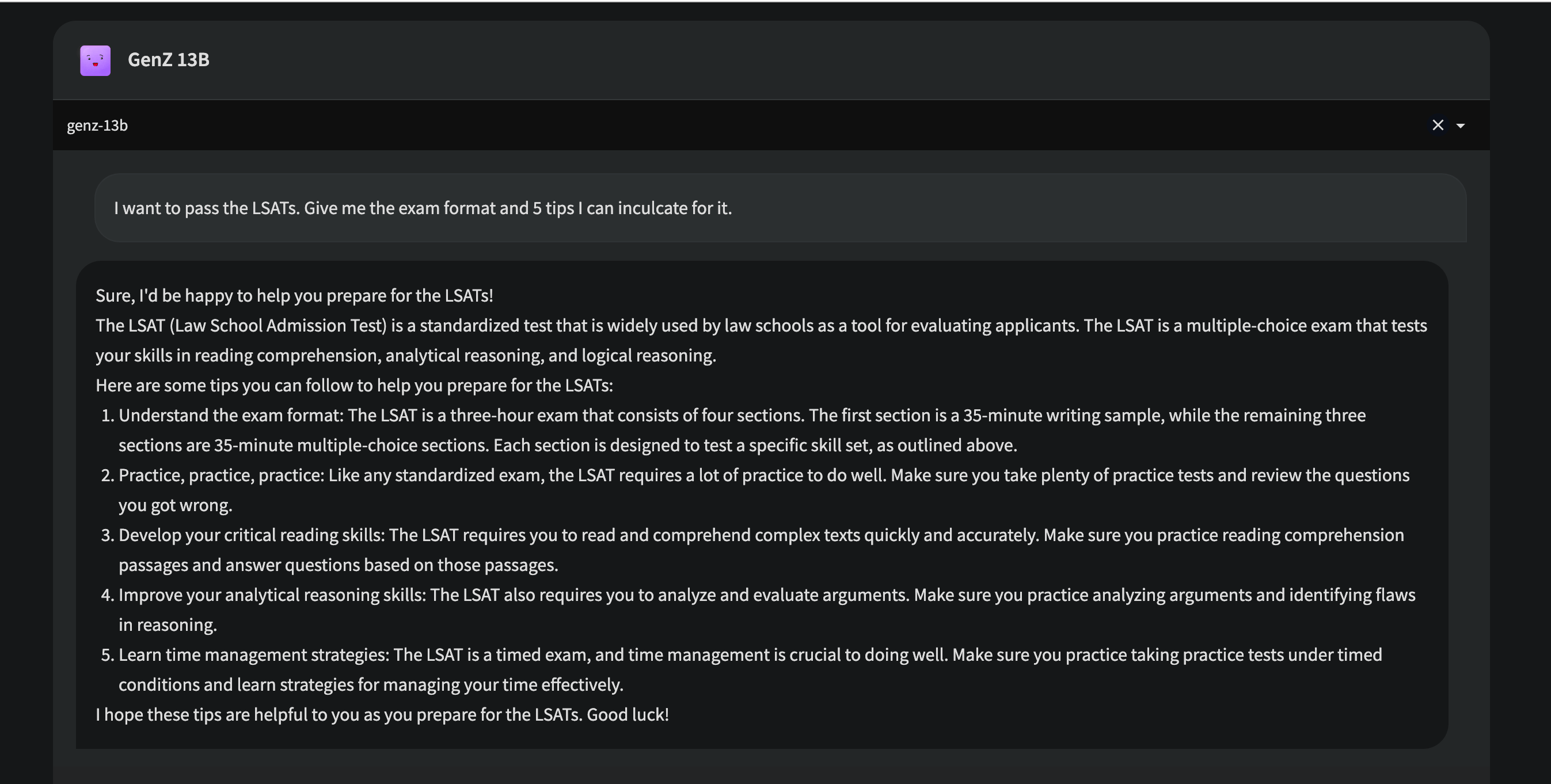Viewport: 1551px width, 784px height.
Task: Clear the genz-13b selection with the X
Action: 1438,125
